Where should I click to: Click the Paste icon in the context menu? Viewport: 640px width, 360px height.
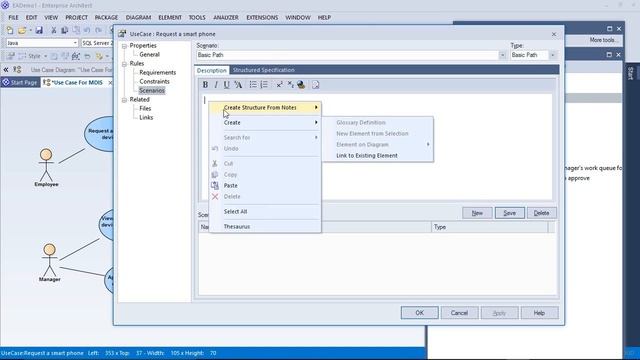tap(215, 185)
